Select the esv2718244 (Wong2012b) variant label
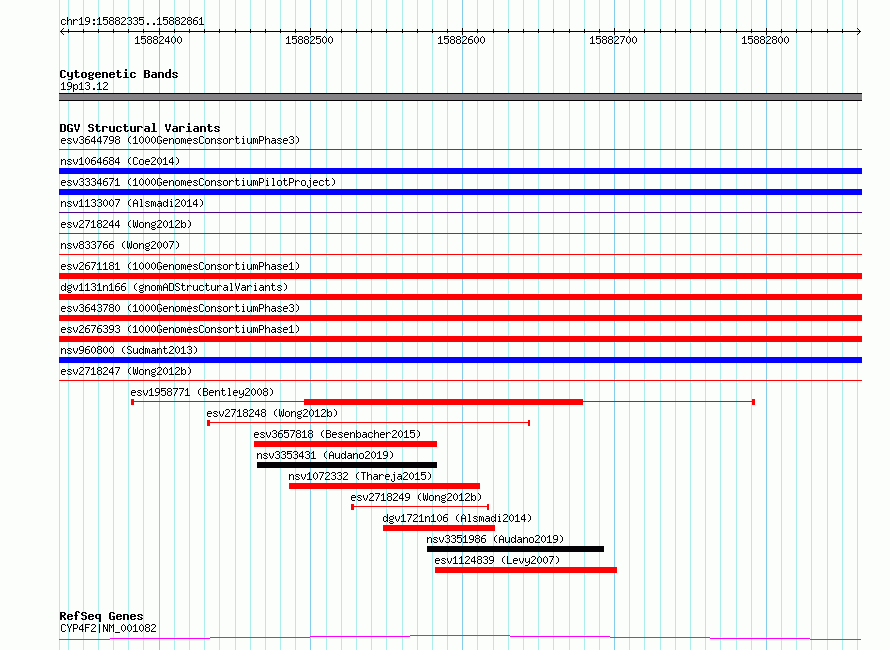 126,224
